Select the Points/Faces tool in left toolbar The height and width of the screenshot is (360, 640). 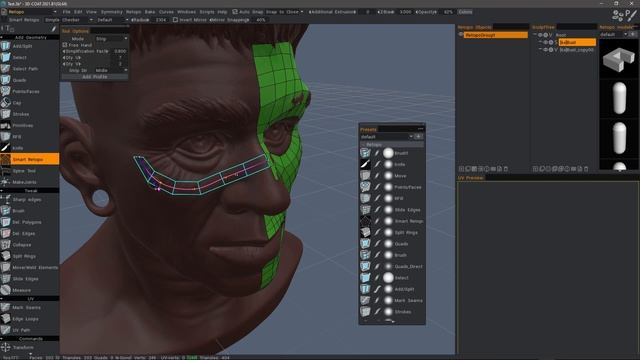coord(29,91)
